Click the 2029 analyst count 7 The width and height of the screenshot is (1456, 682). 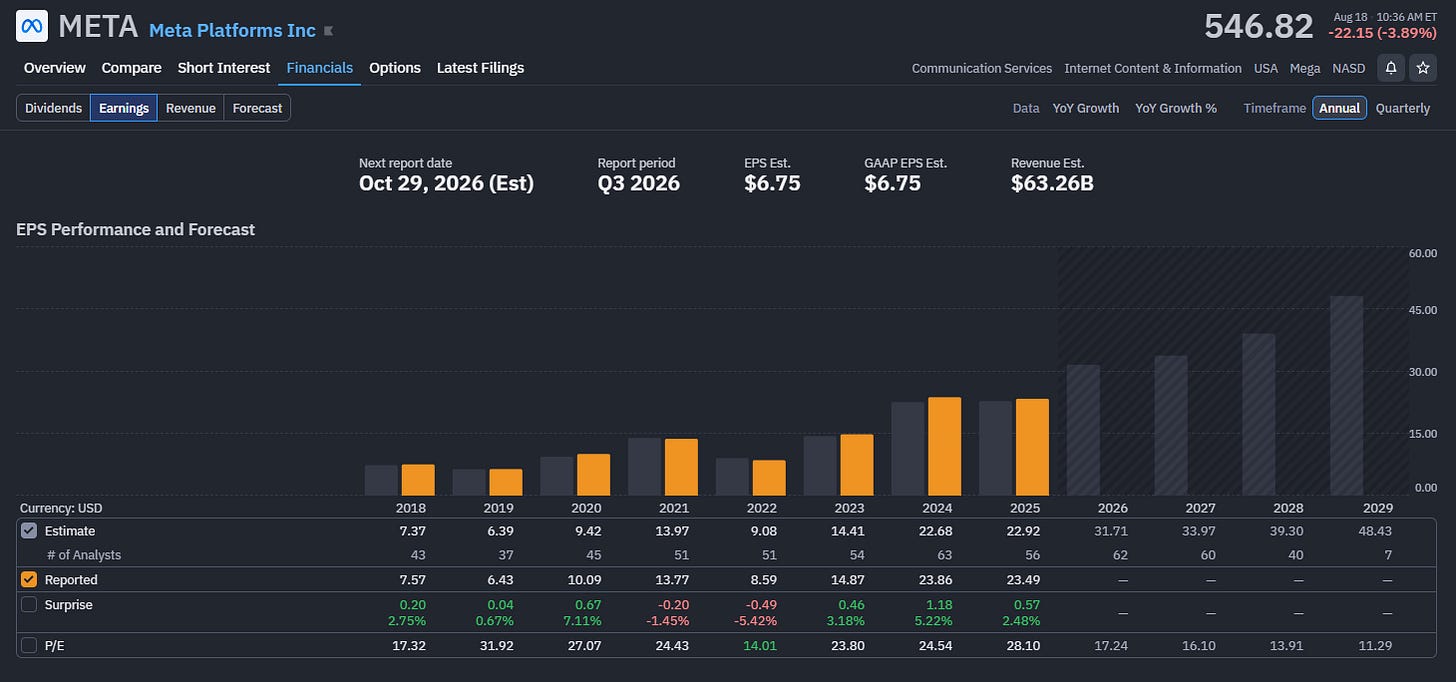(x=1388, y=555)
